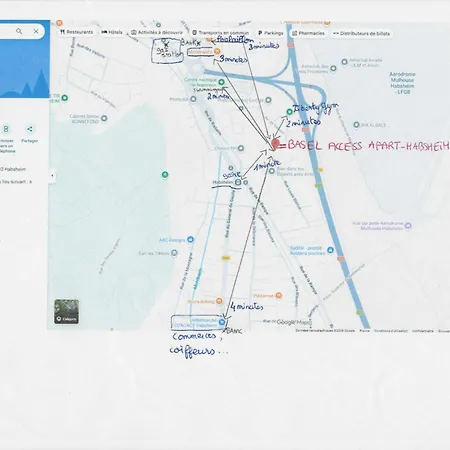The image size is (450, 450).
Task: Collapse the side panel arrow
Action: pyautogui.click(x=52, y=175)
